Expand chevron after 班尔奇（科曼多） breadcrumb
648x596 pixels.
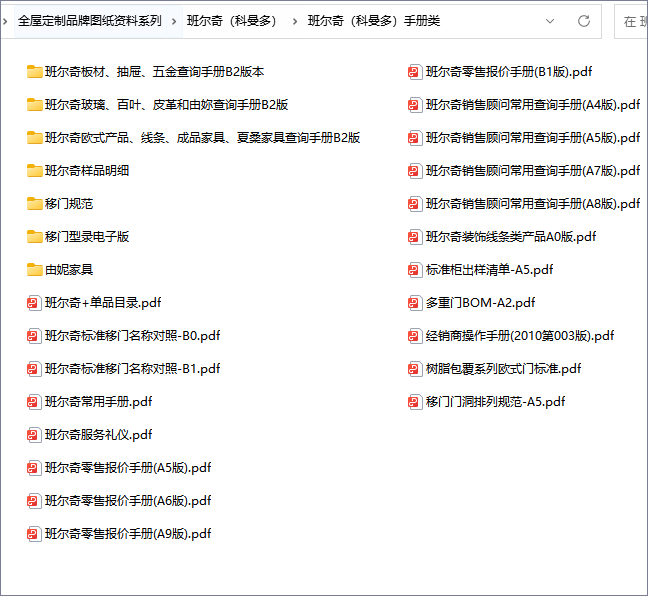[296, 21]
